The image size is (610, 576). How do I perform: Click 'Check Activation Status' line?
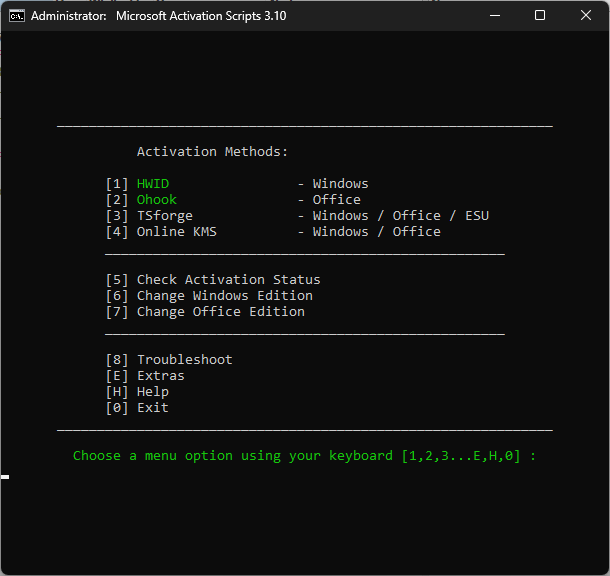[x=229, y=280]
